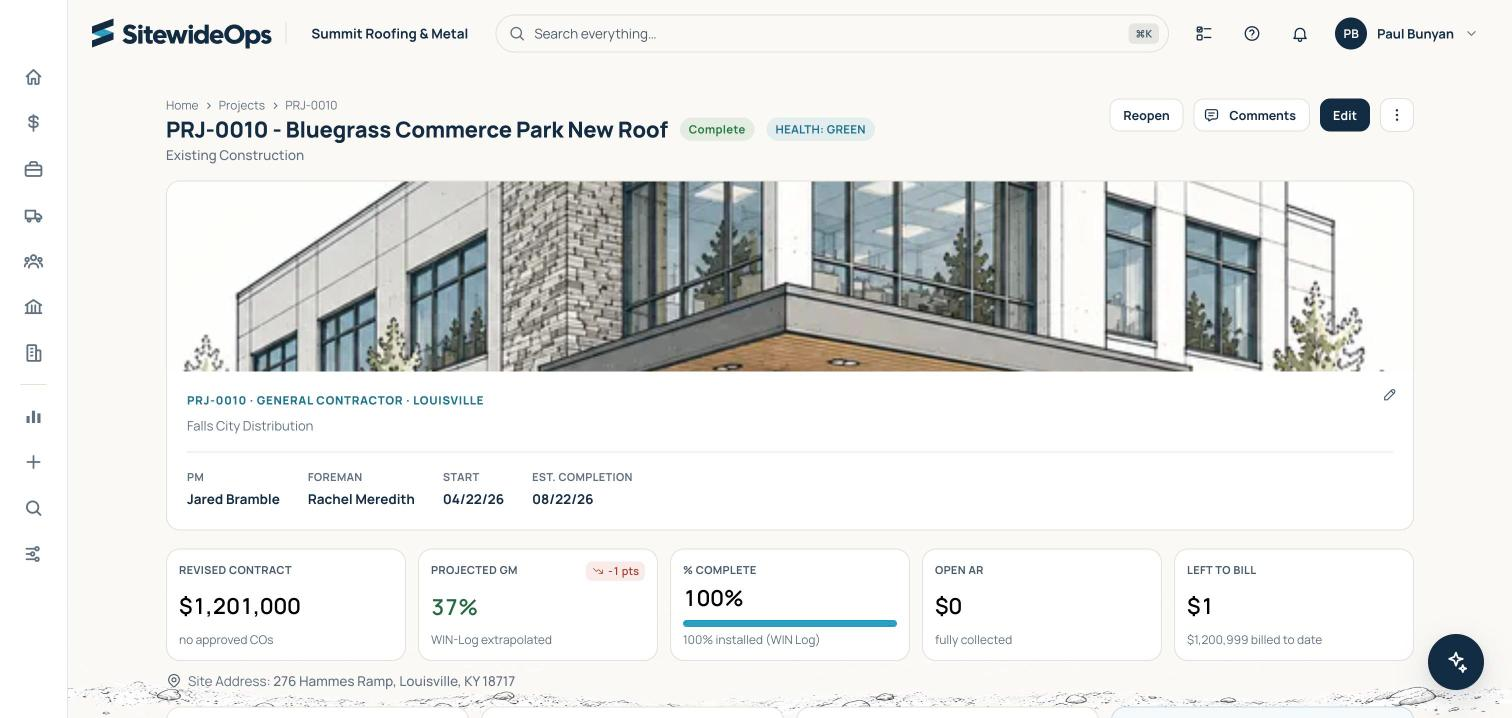Click the Projected GM 37% value

pos(454,607)
